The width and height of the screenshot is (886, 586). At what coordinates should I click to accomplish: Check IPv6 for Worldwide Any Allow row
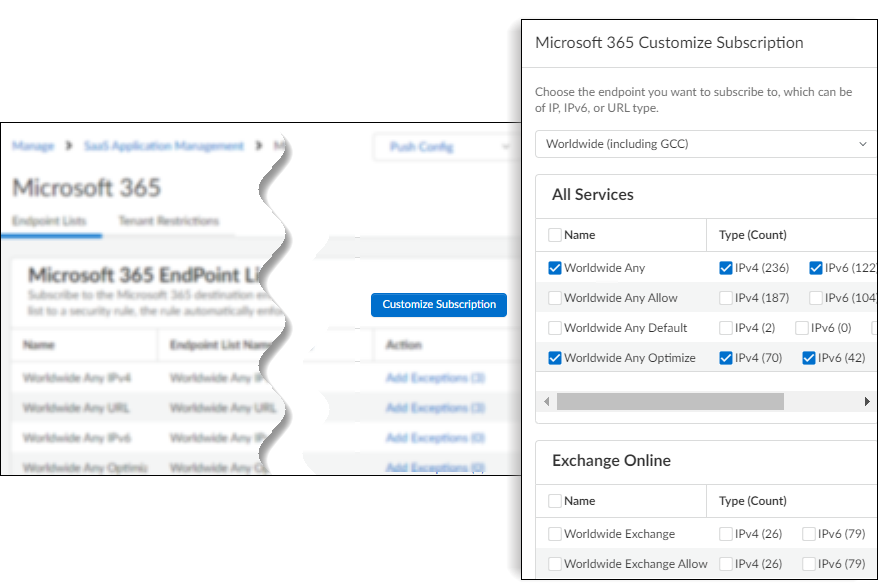[815, 298]
